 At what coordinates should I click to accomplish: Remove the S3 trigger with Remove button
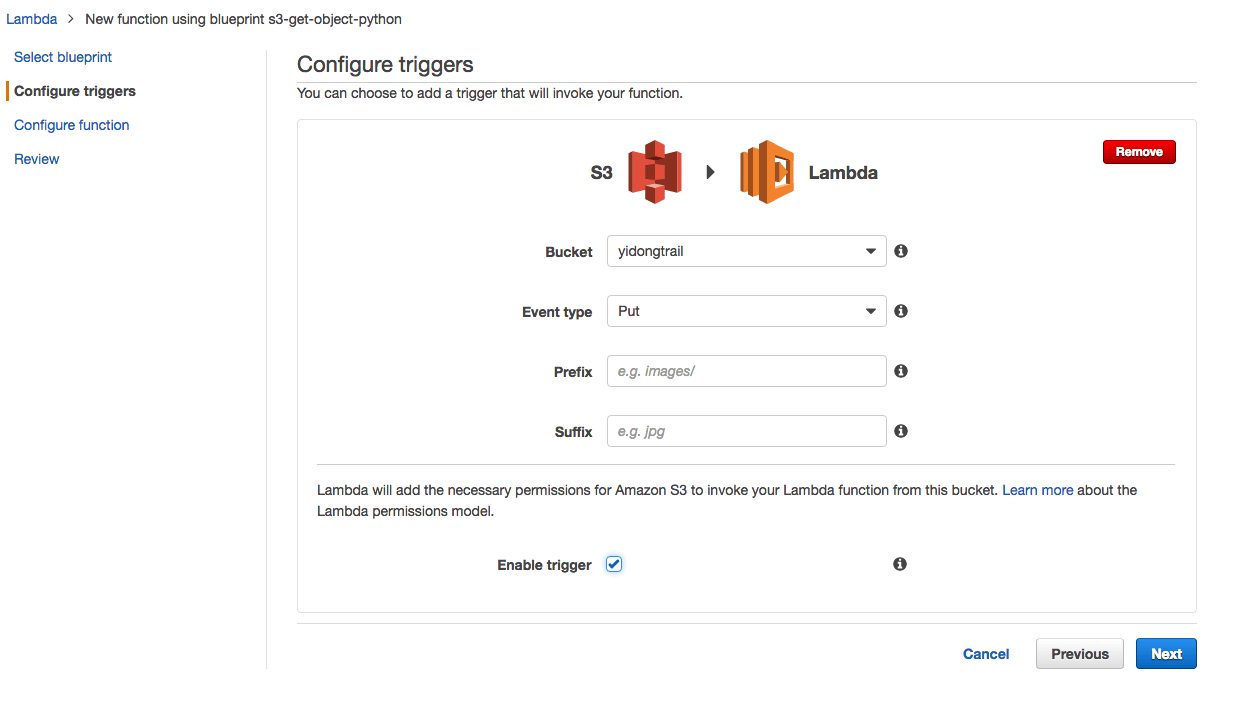click(1139, 152)
